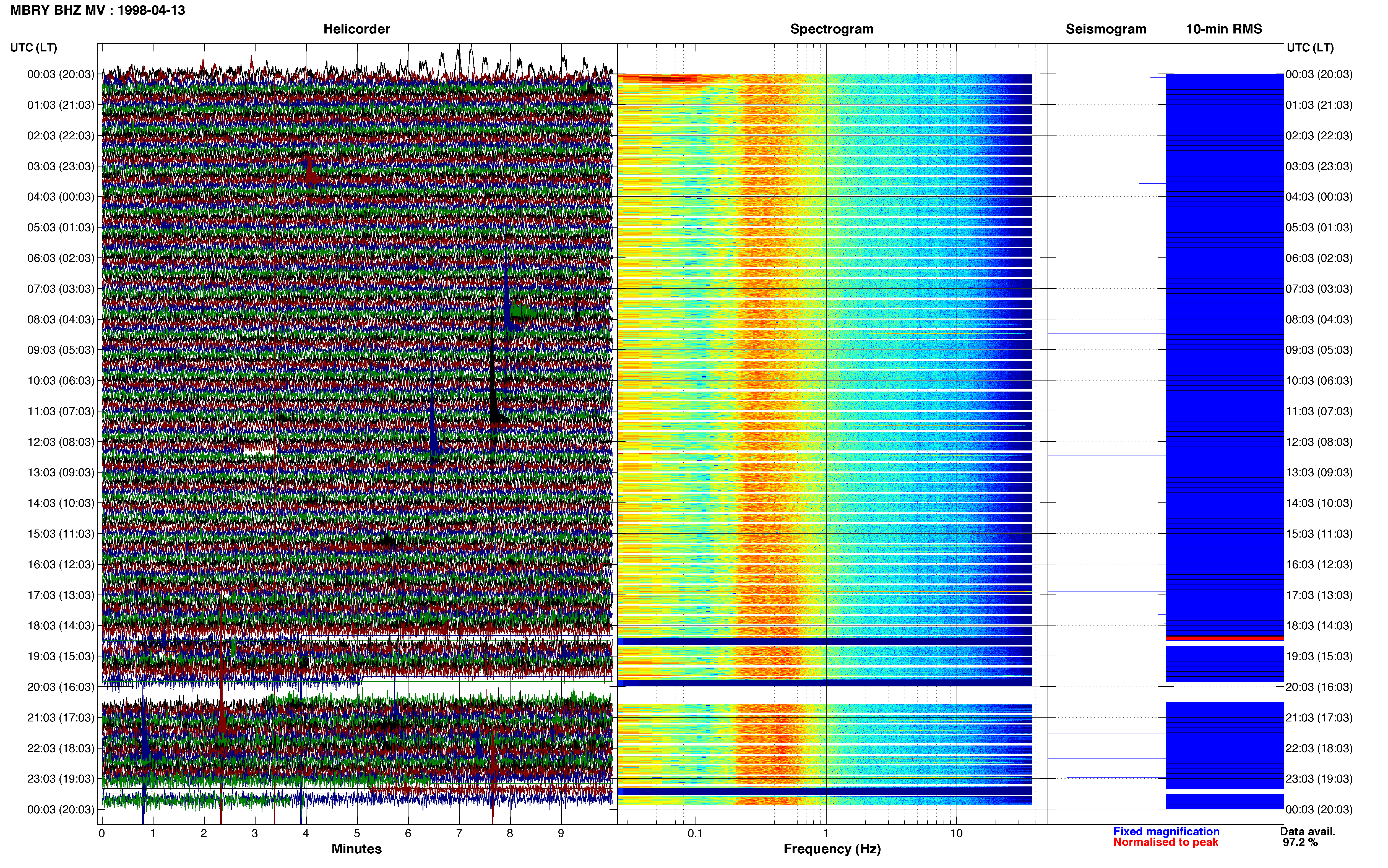Click the Seismogram panel heading
Viewport: 1388px width, 868px height.
[x=1106, y=29]
